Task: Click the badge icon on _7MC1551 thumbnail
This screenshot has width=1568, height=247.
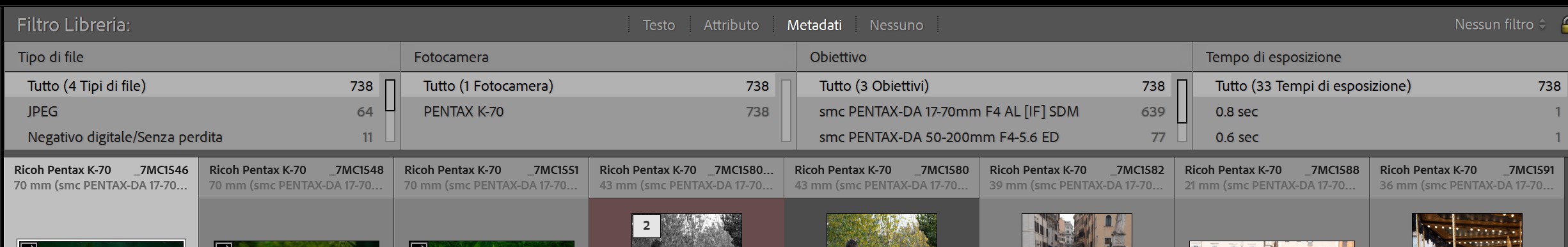Action: pos(418,244)
